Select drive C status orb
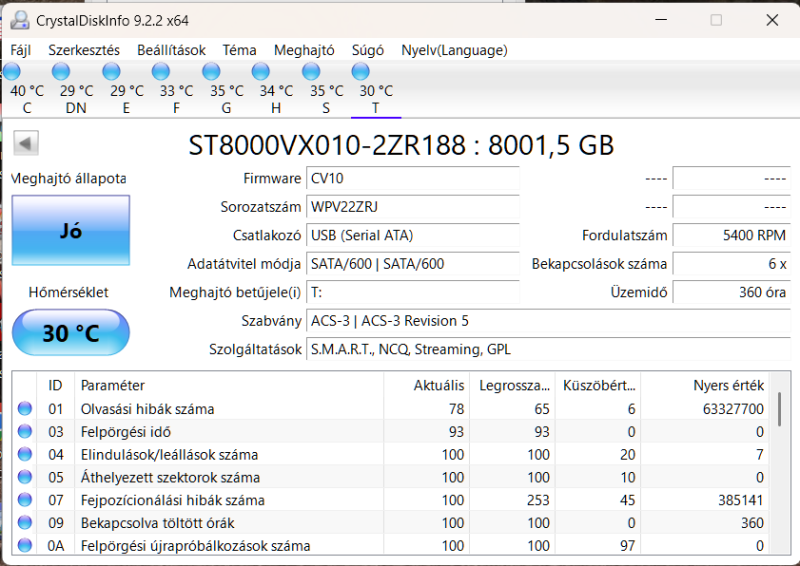The height and width of the screenshot is (566, 800). coord(12,72)
